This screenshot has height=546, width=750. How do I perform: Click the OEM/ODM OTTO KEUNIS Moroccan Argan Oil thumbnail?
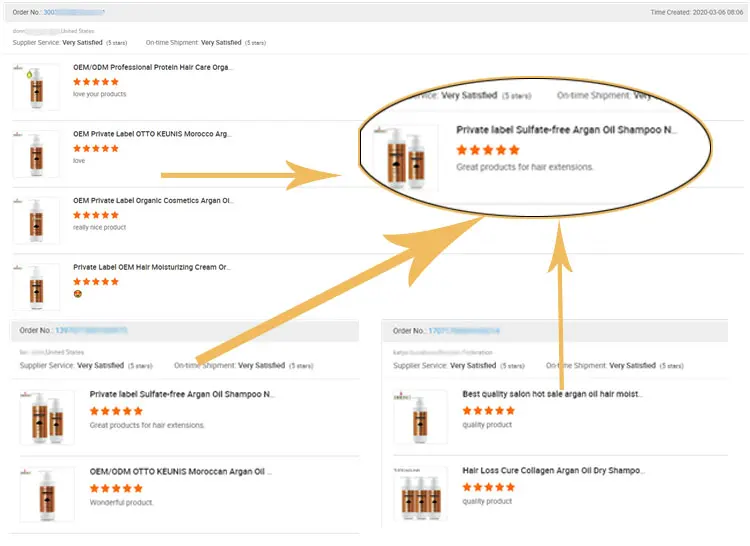coord(47,494)
